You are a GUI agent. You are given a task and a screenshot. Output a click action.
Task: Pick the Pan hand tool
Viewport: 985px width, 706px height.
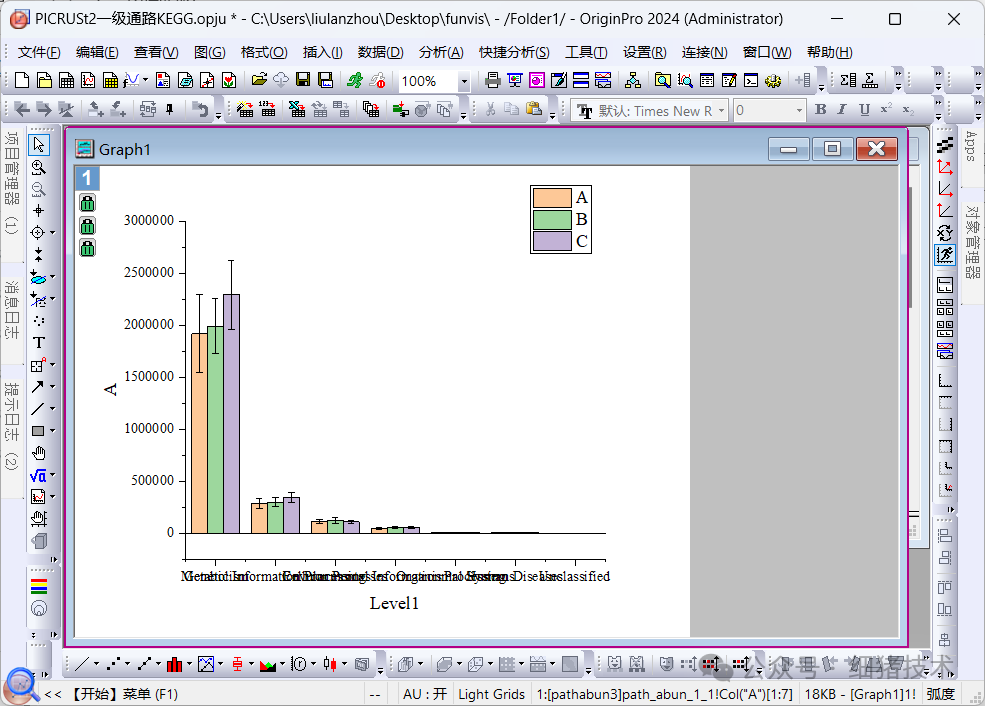point(38,453)
